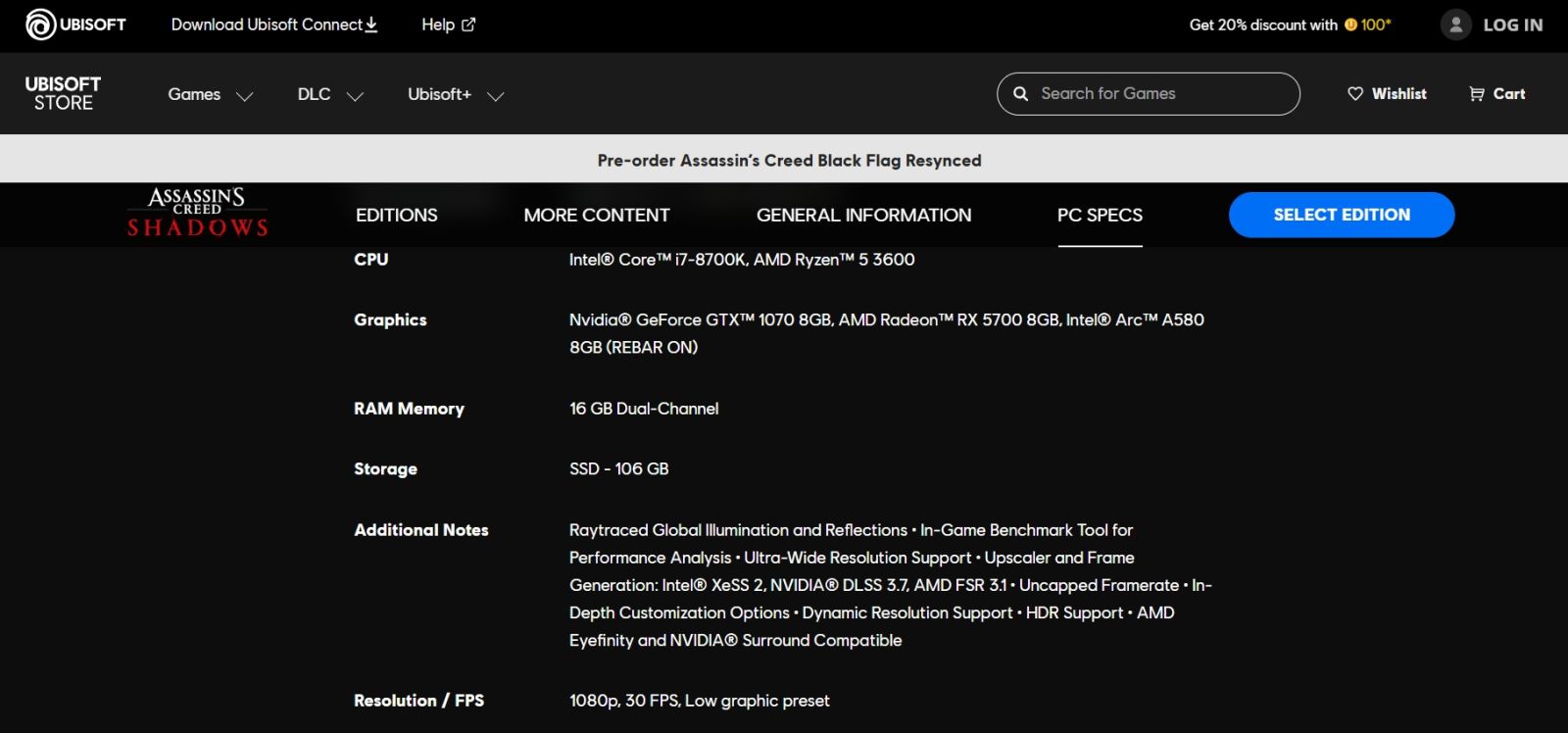Switch to the MORE CONTENT tab
Image resolution: width=1568 pixels, height=733 pixels.
click(x=597, y=215)
